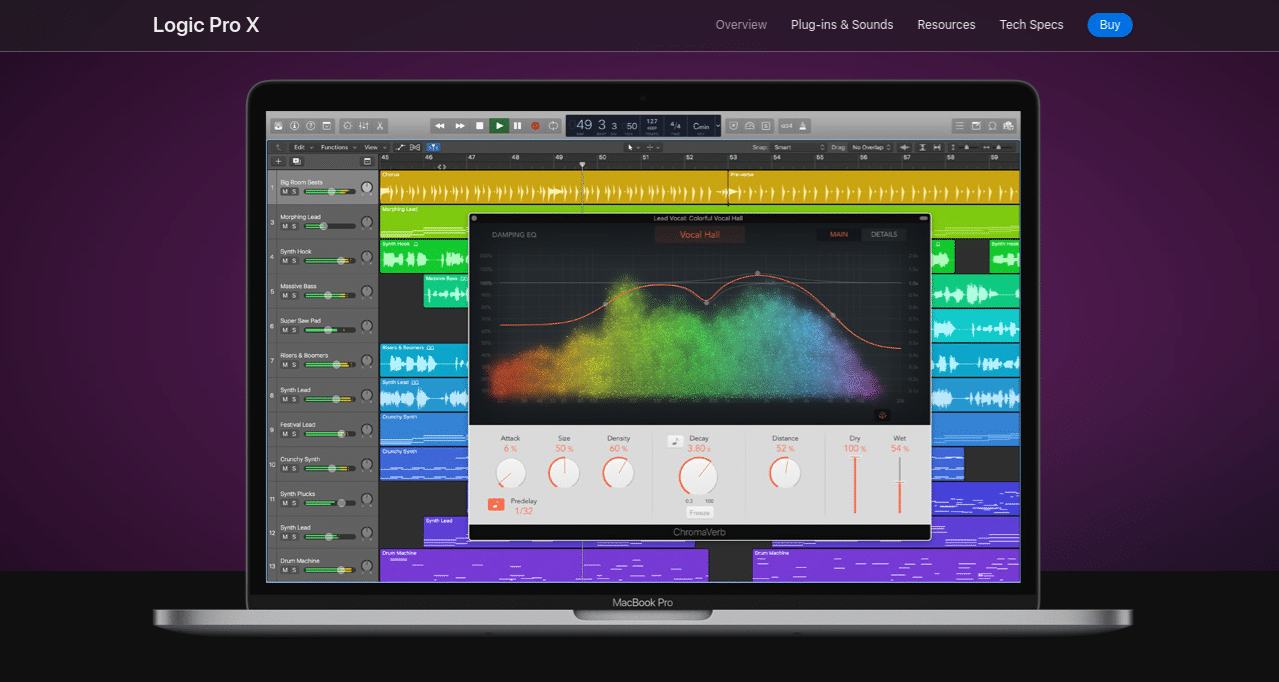
Task: Toggle Predelay tempo sync in ChromaVerb
Action: (496, 505)
